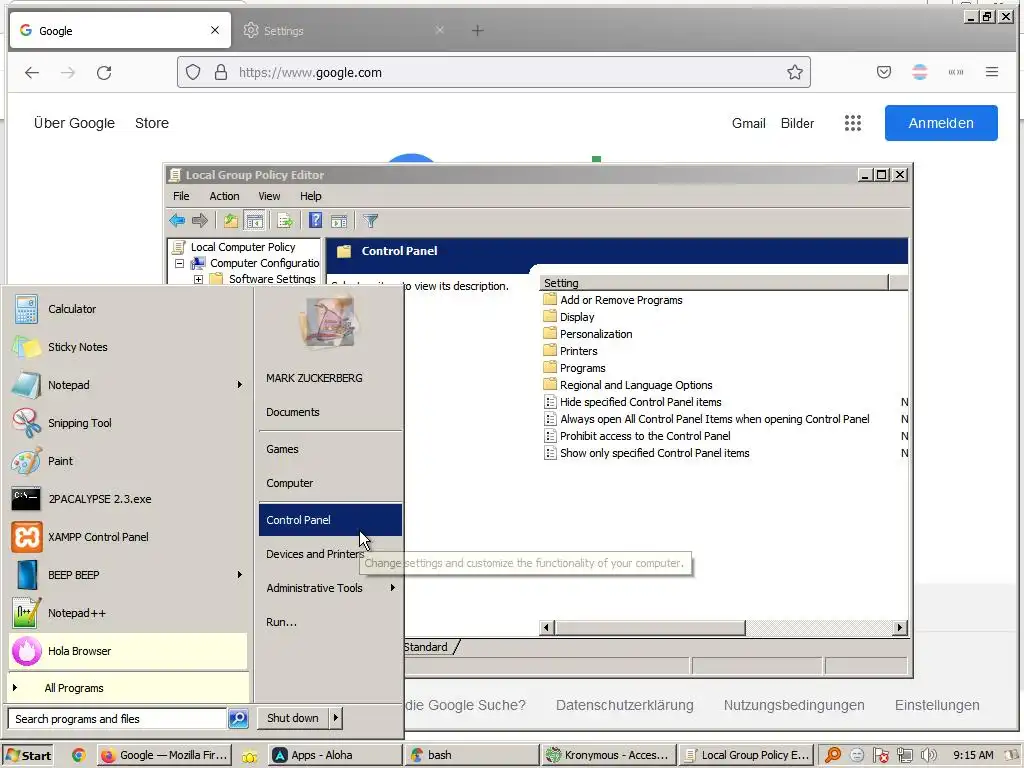
Task: Launch Sticky Notes from Start menu
Action: [x=129, y=347]
